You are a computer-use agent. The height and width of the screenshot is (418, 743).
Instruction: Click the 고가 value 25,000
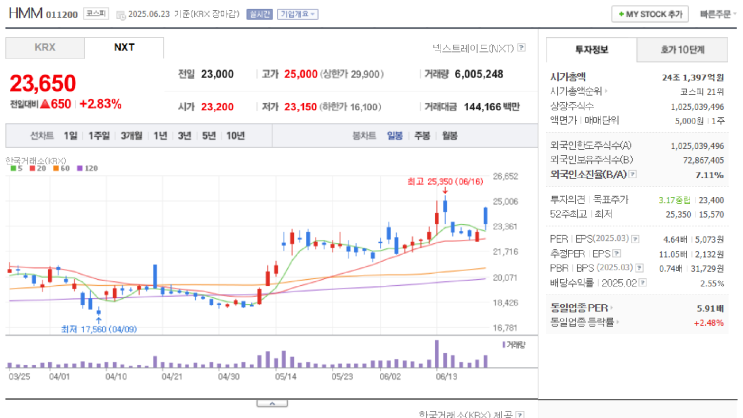point(301,74)
